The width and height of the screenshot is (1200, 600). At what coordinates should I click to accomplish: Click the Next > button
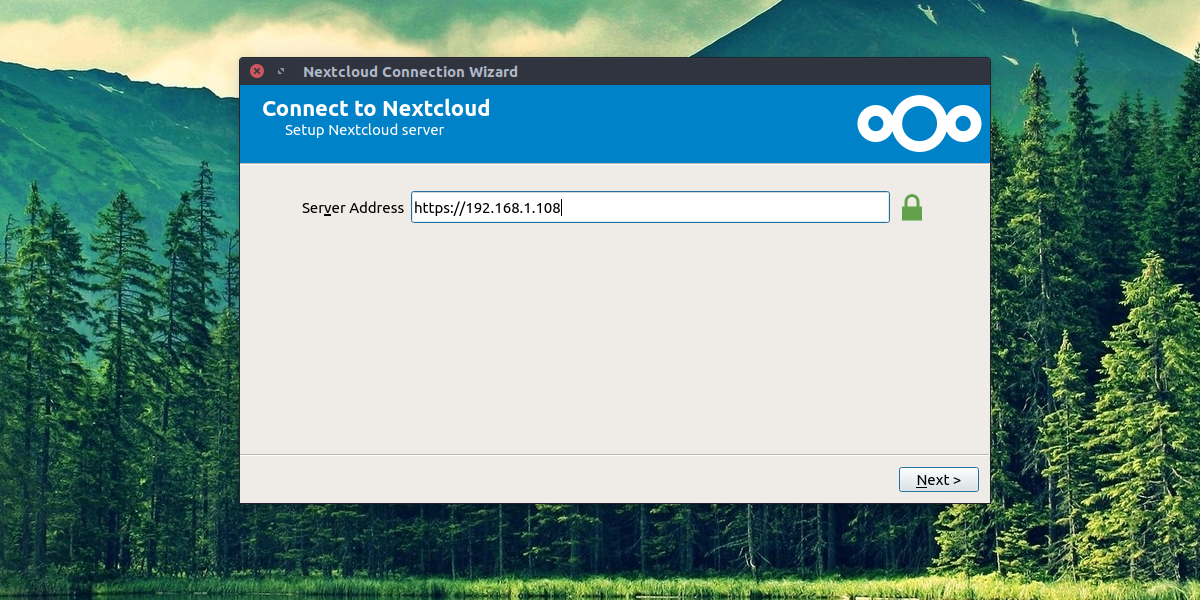(938, 480)
